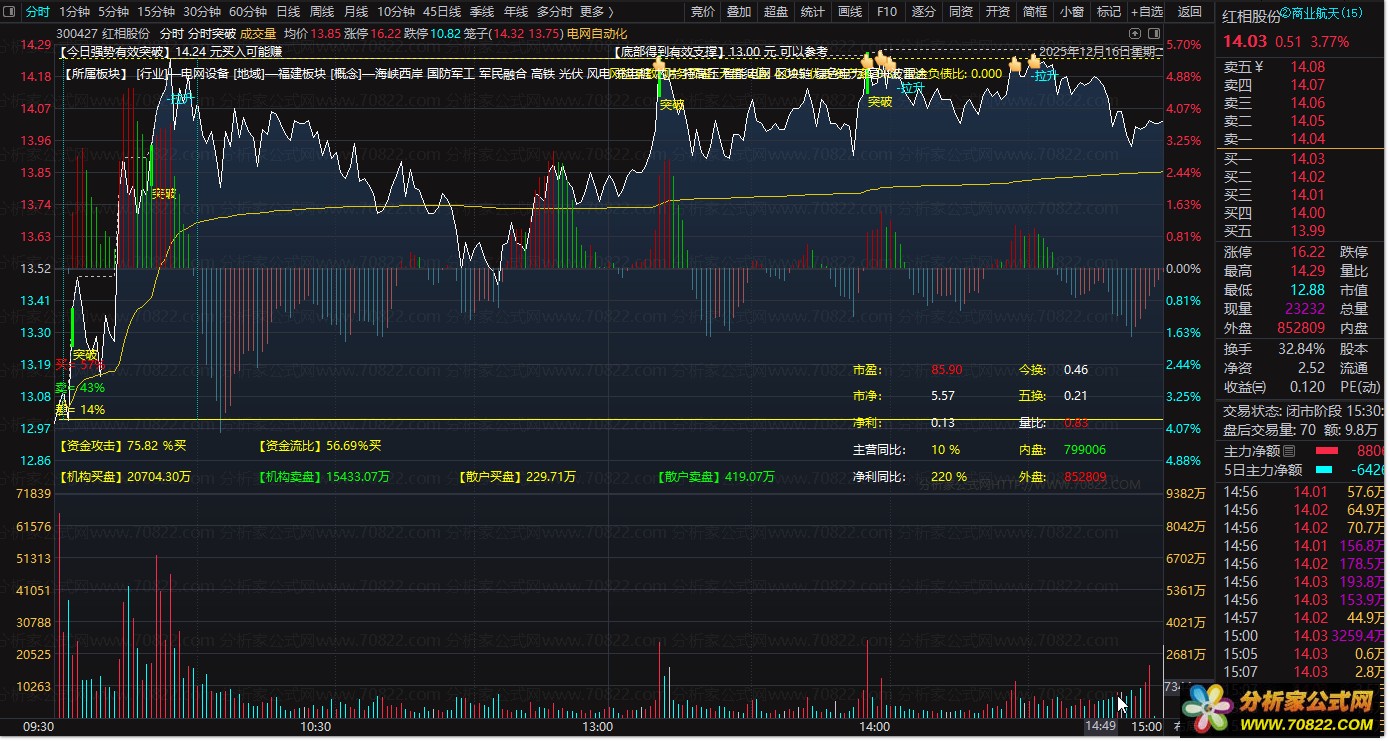This screenshot has width=1390, height=741.
Task: Open the 逐分 per-minute details
Action: coord(924,12)
